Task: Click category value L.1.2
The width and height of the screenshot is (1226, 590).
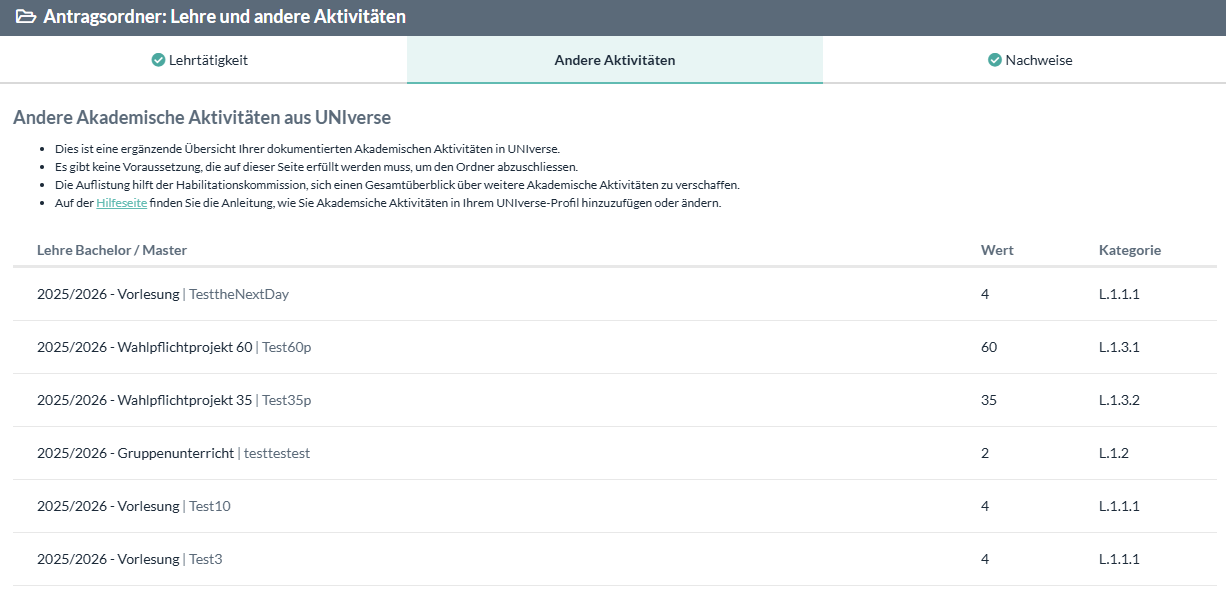Action: 1113,453
